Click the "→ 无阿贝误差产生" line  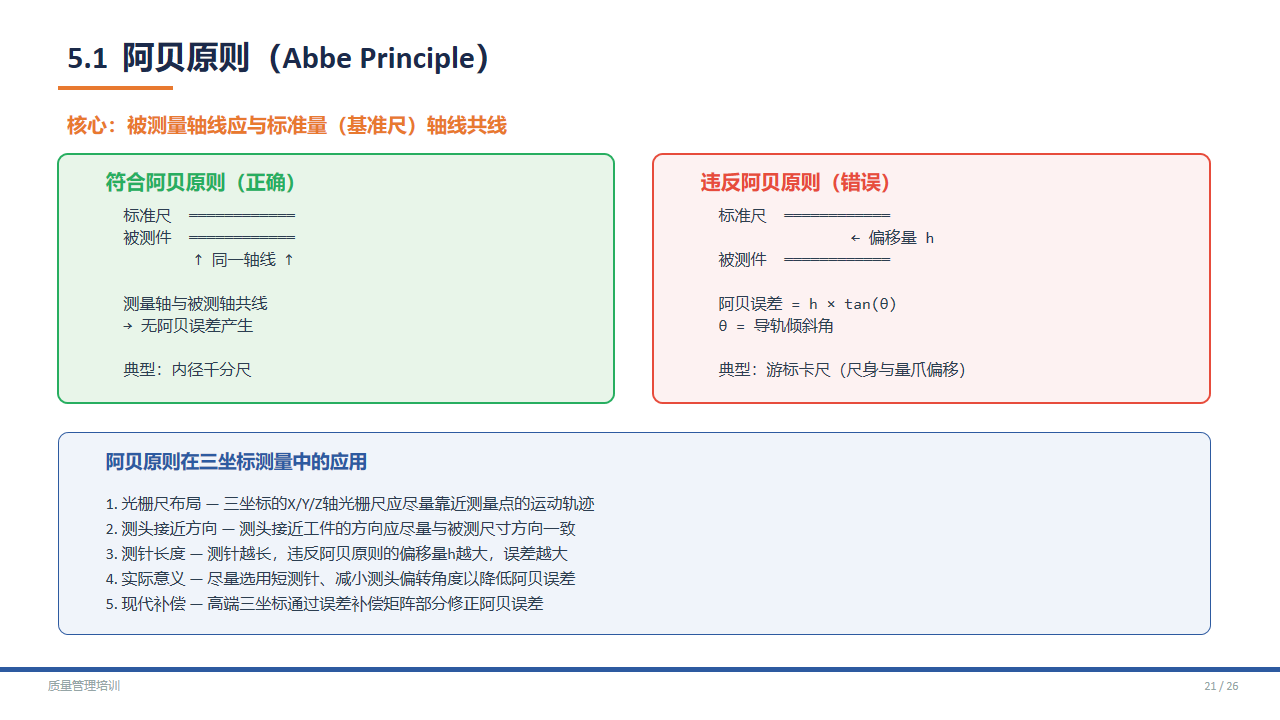(x=188, y=326)
